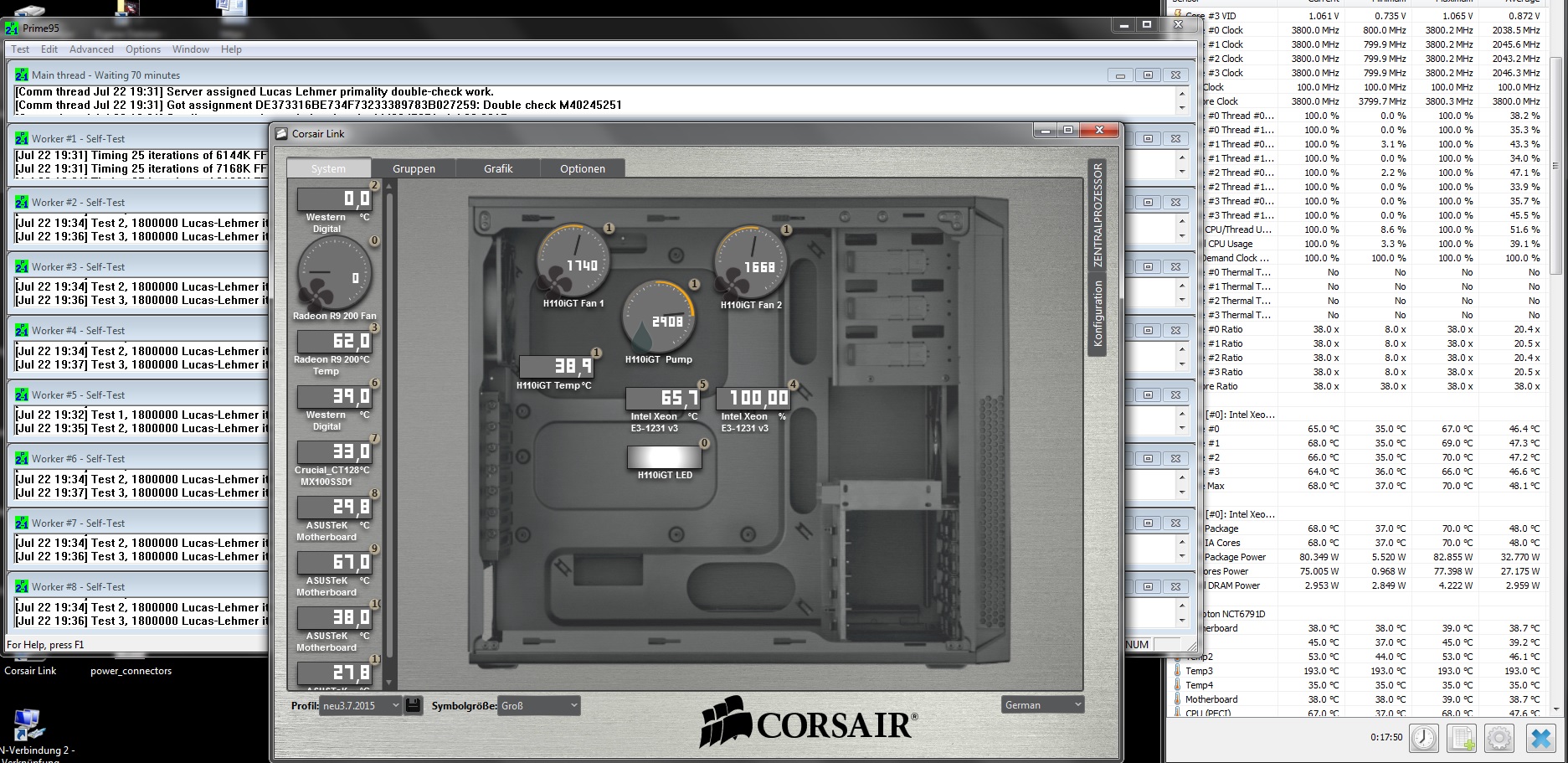
Task: Click the Worker #2 Self-Test window icon
Action: [x=21, y=202]
